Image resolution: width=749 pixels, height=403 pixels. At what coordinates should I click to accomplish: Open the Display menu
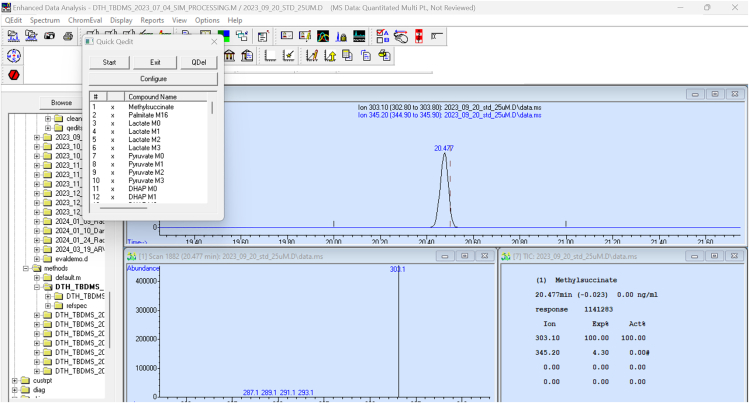coord(121,20)
